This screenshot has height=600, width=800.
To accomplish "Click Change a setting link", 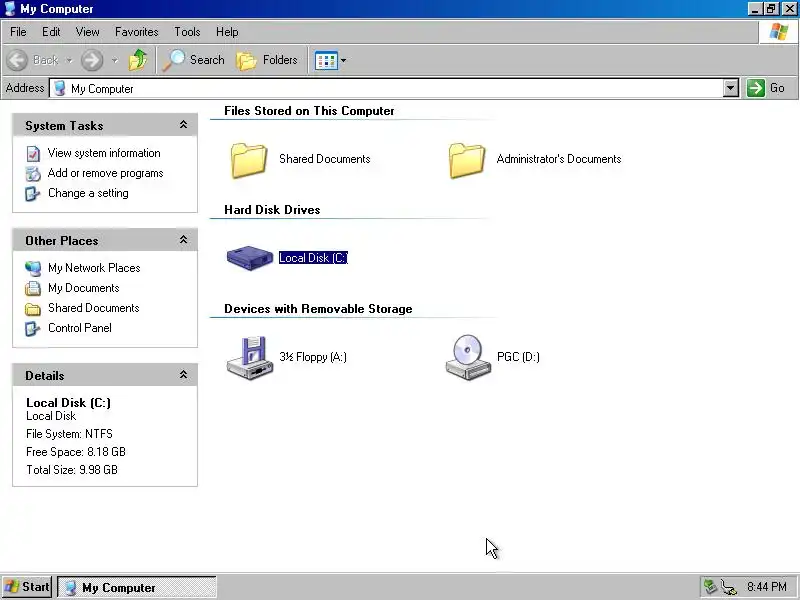I will tap(88, 193).
